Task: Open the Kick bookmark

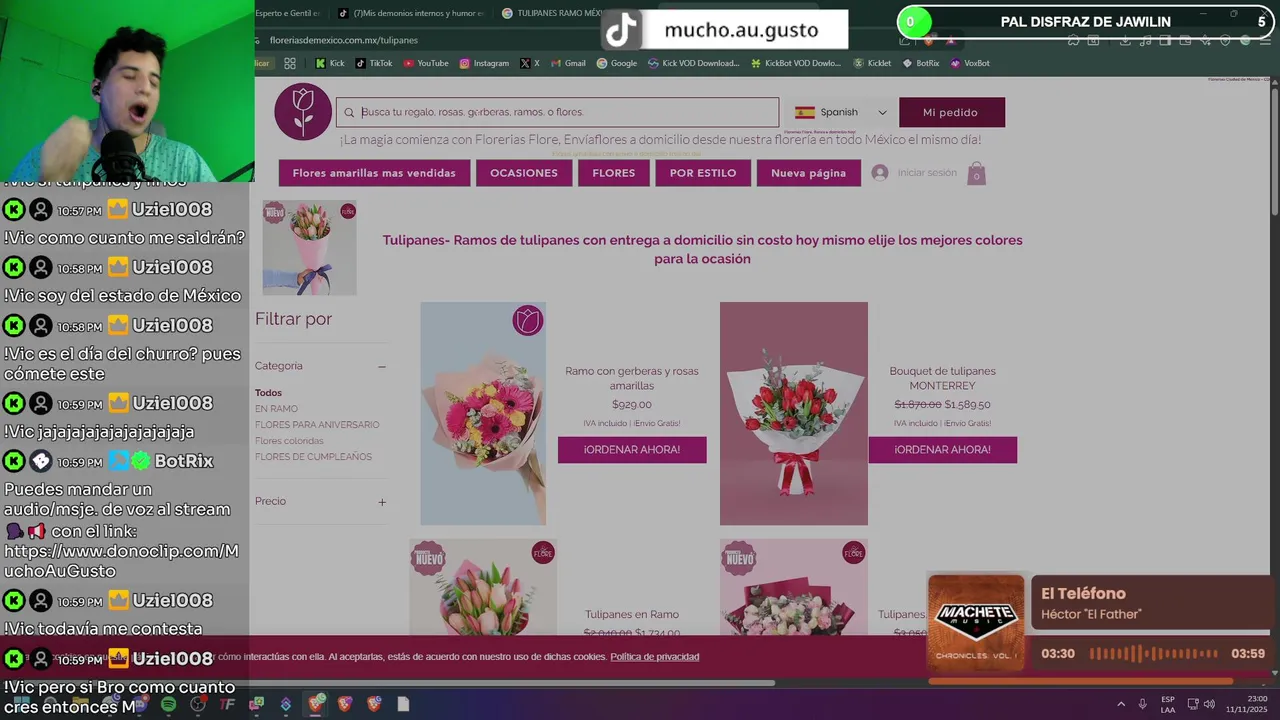Action: (x=330, y=63)
